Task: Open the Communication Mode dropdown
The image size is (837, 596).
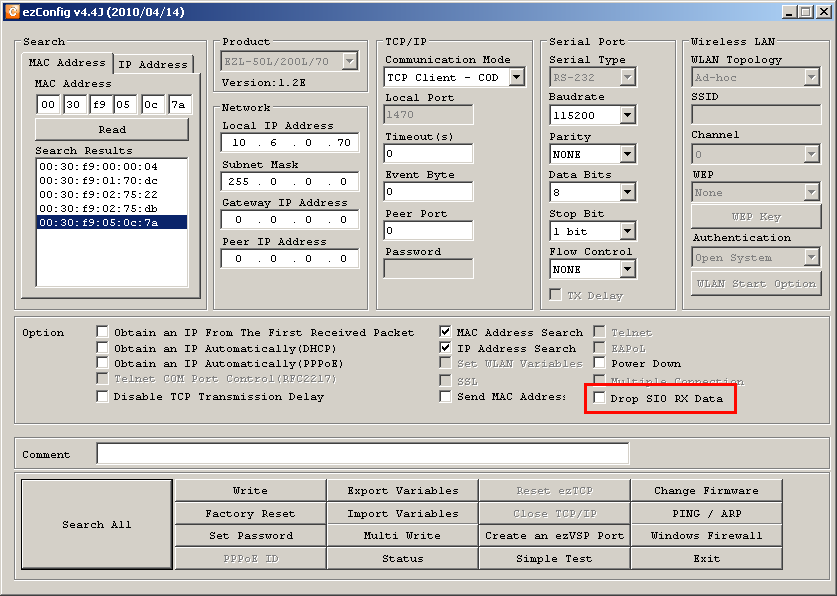Action: [516, 77]
